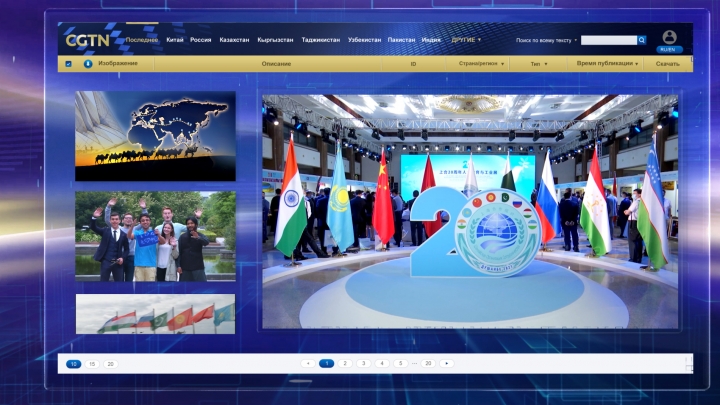
Task: Click the blue info icon beside Изображение
Action: click(88, 63)
